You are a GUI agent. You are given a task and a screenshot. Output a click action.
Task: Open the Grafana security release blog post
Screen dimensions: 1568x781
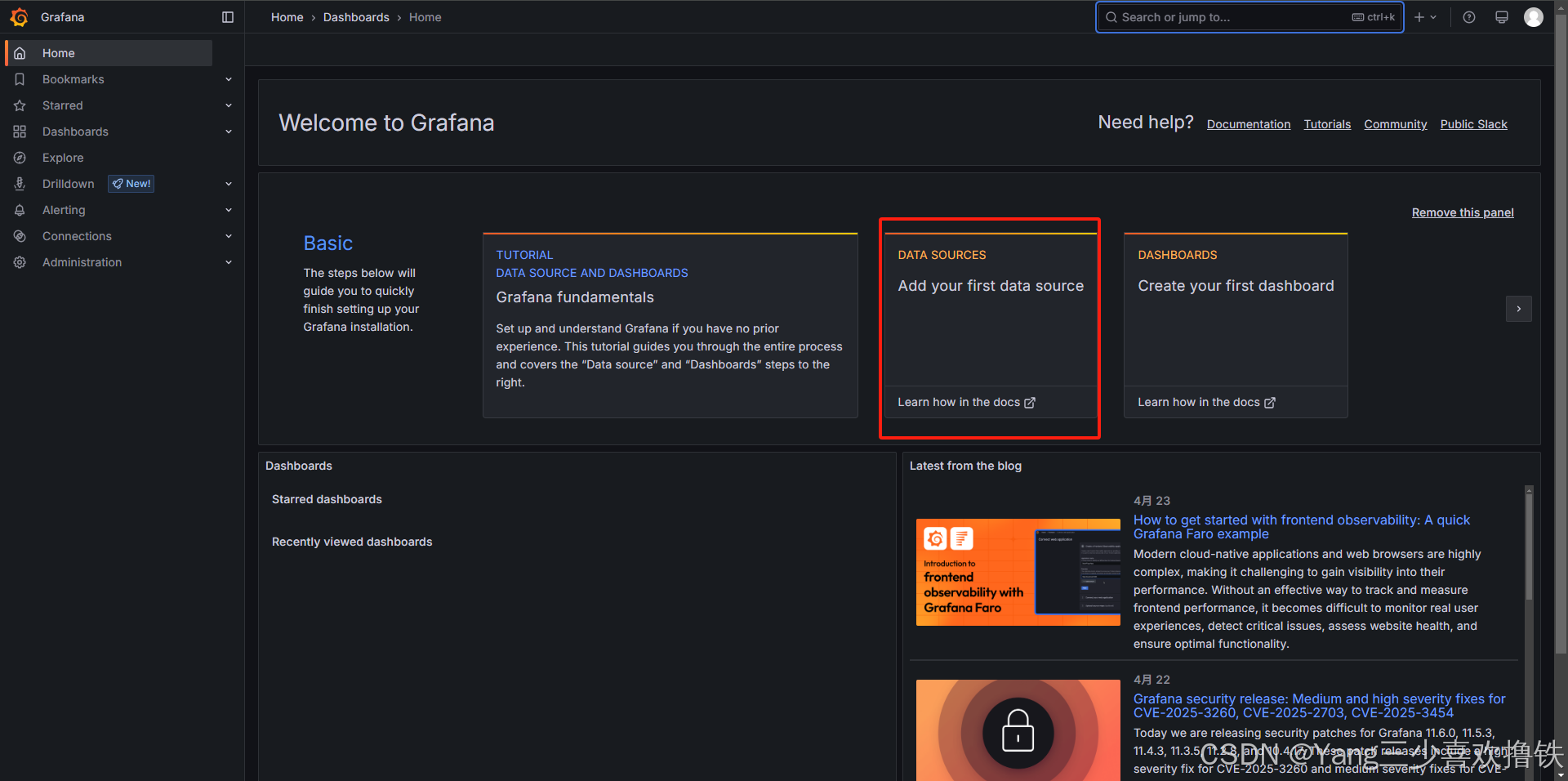click(x=1320, y=706)
